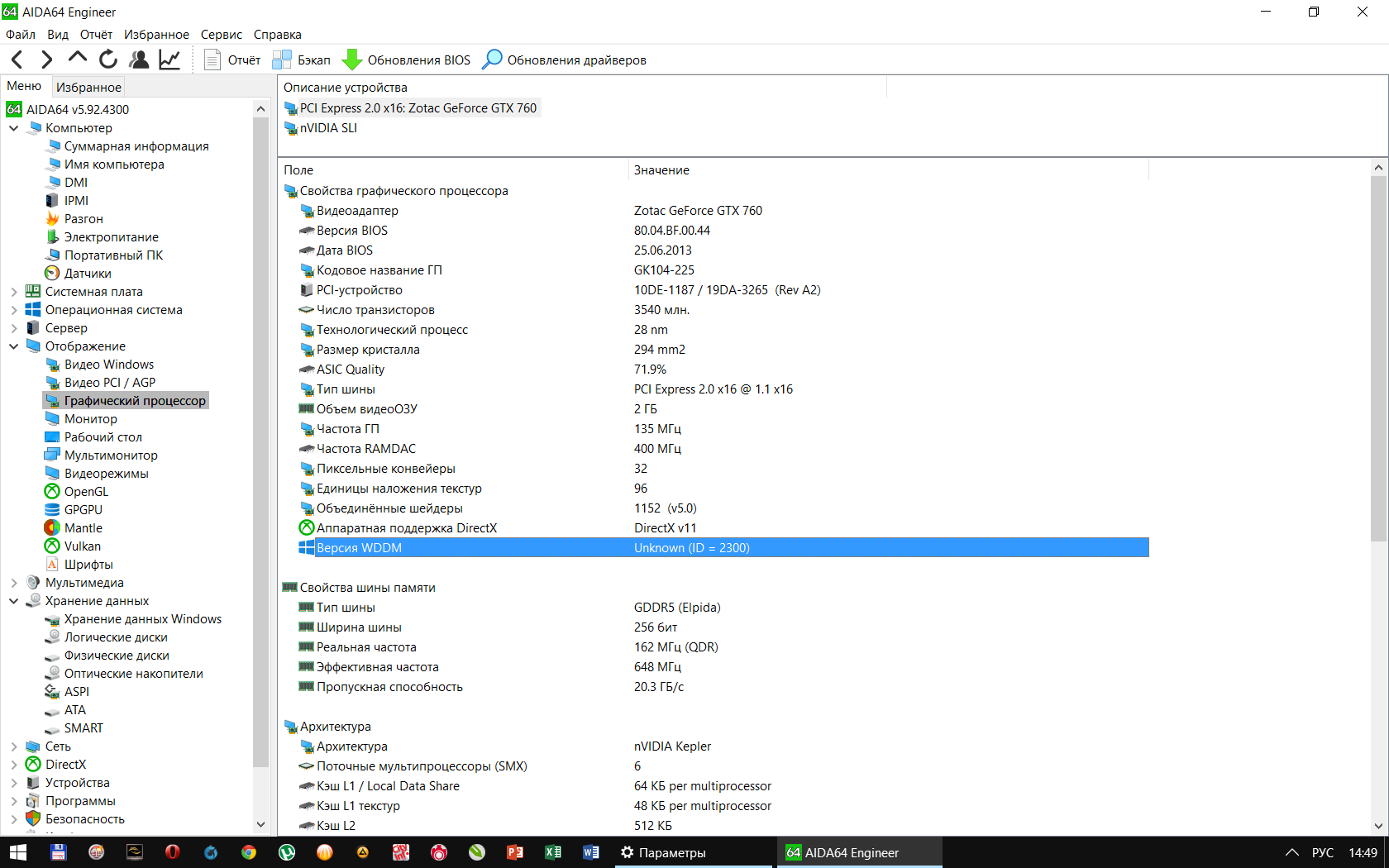Open the Opera browser taskbar icon
Viewport: 1389px width, 868px height.
(173, 852)
